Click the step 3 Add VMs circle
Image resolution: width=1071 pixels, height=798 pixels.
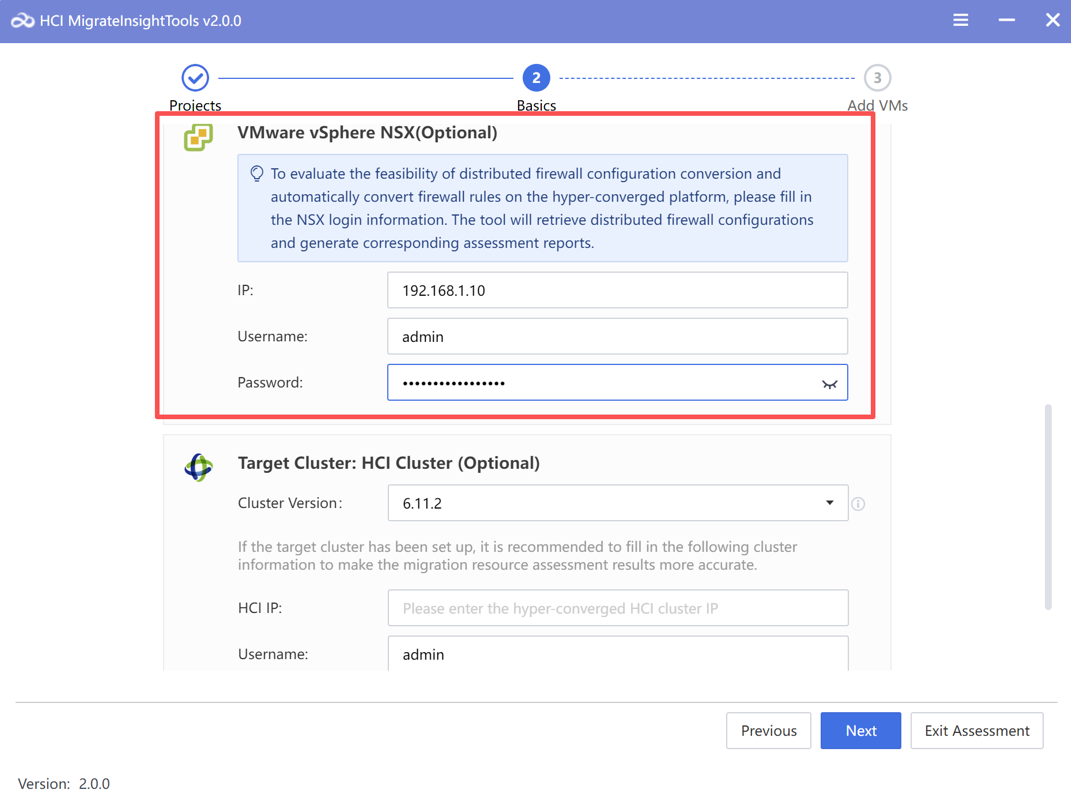pos(877,78)
